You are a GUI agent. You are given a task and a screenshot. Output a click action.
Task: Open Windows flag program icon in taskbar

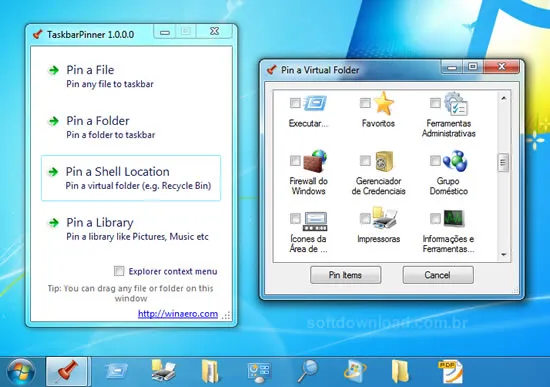[x=355, y=371]
